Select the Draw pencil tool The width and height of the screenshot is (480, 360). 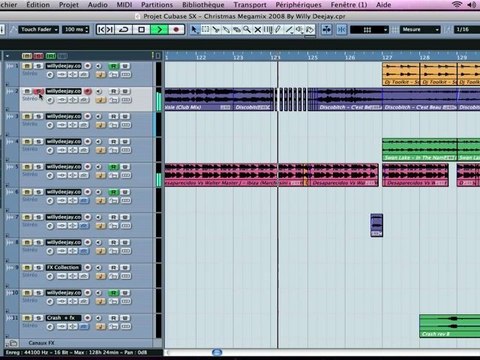pos(278,30)
